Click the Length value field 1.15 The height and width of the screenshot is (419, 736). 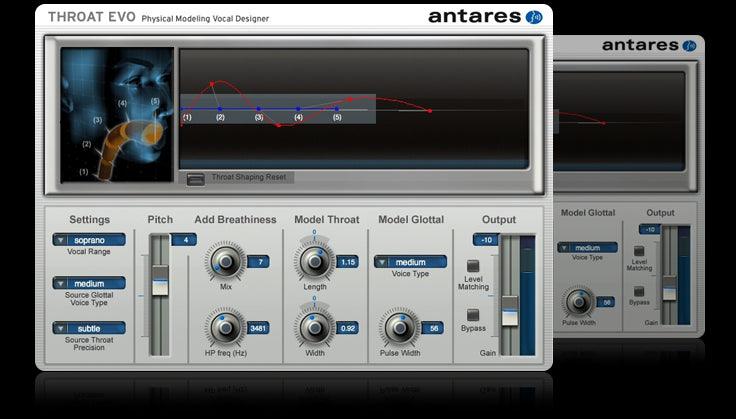pyautogui.click(x=348, y=262)
